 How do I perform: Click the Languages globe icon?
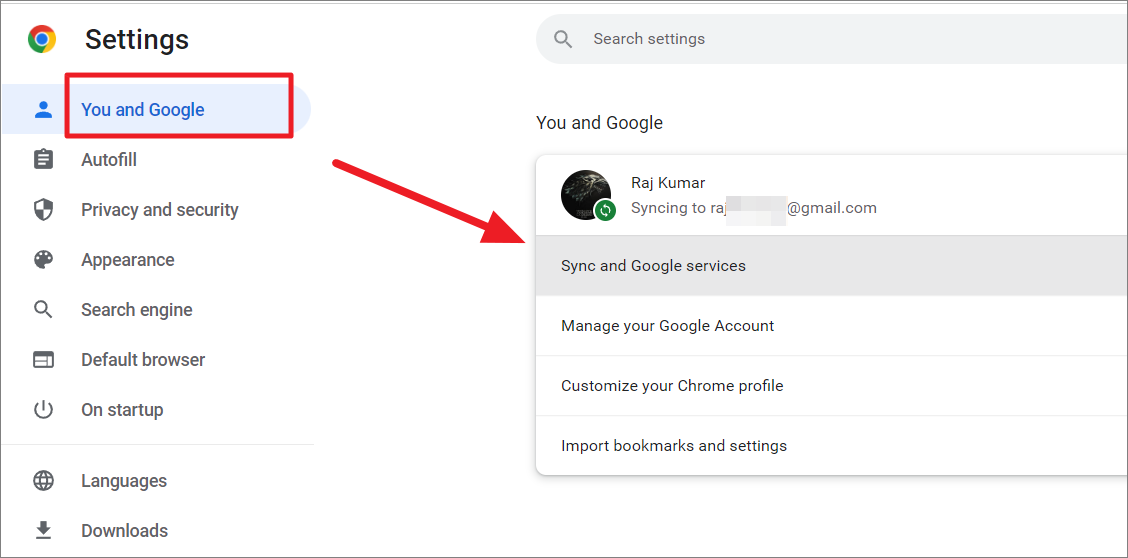[x=44, y=480]
